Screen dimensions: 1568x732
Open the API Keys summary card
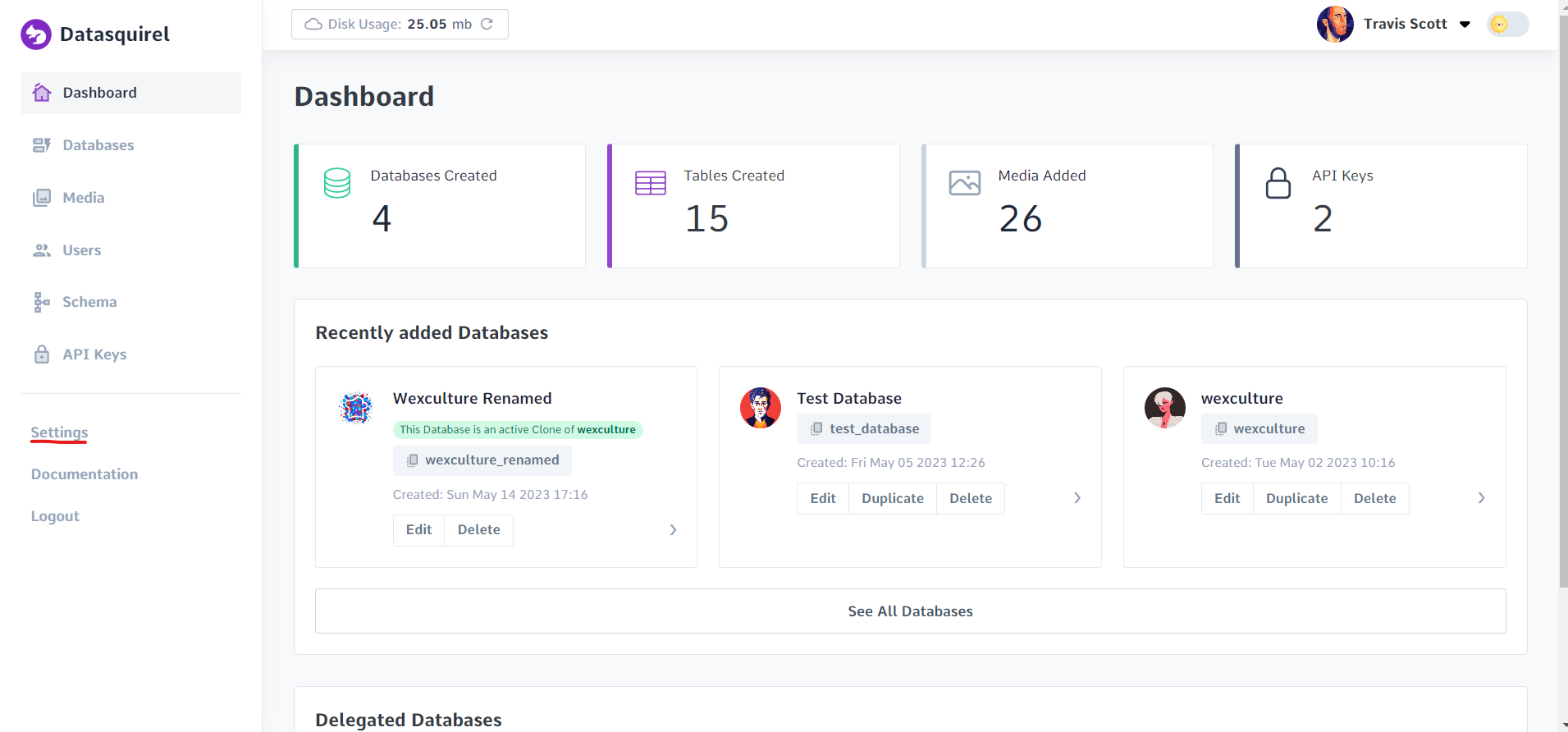point(1381,206)
